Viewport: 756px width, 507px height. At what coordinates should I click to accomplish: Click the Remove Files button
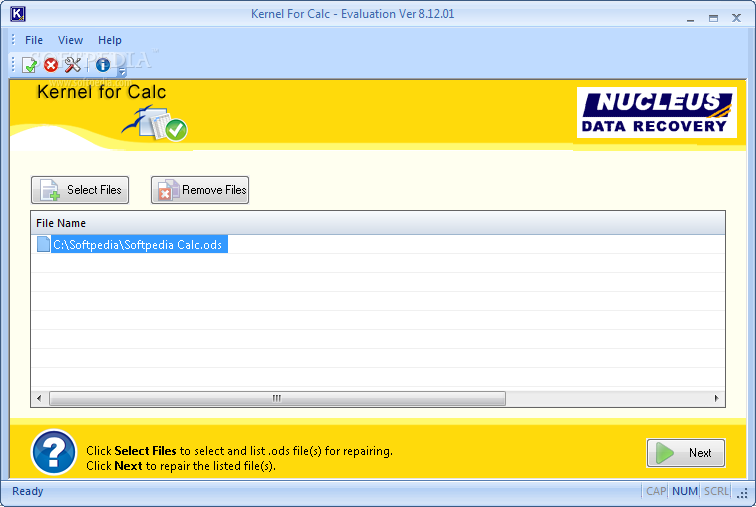coord(200,190)
